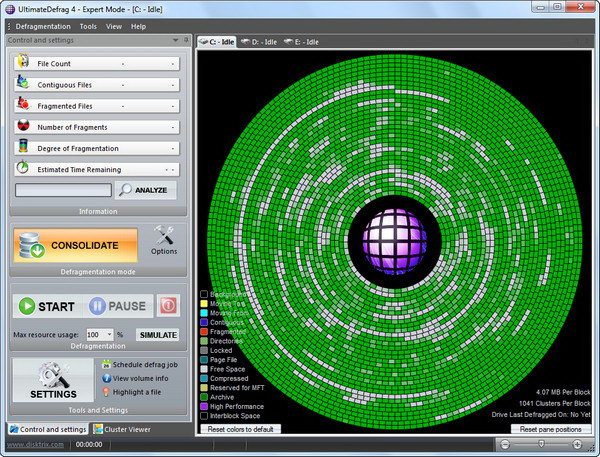The width and height of the screenshot is (600, 457).
Task: Click the SIMULATE button
Action: [x=157, y=335]
